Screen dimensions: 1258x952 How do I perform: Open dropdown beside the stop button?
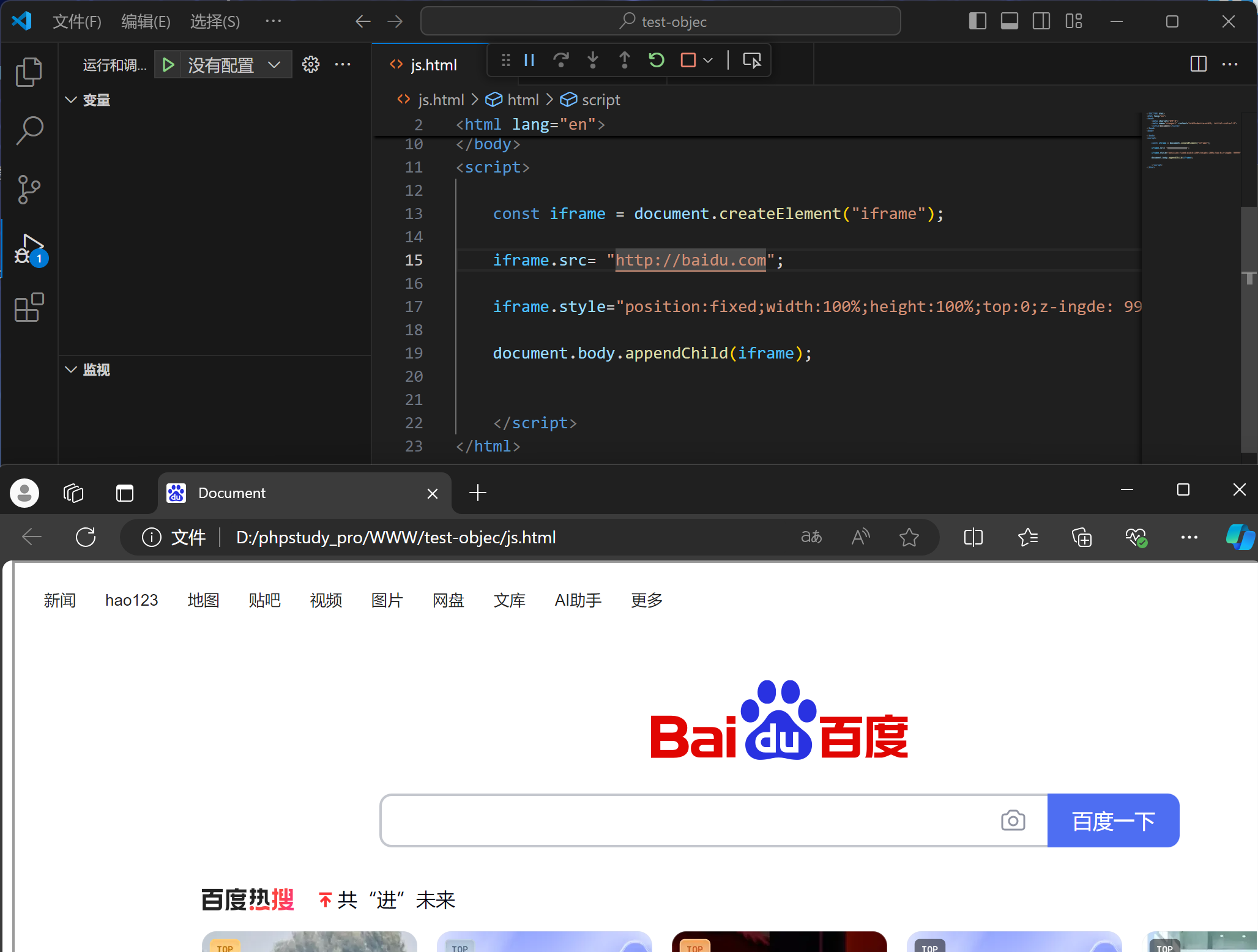[x=708, y=60]
